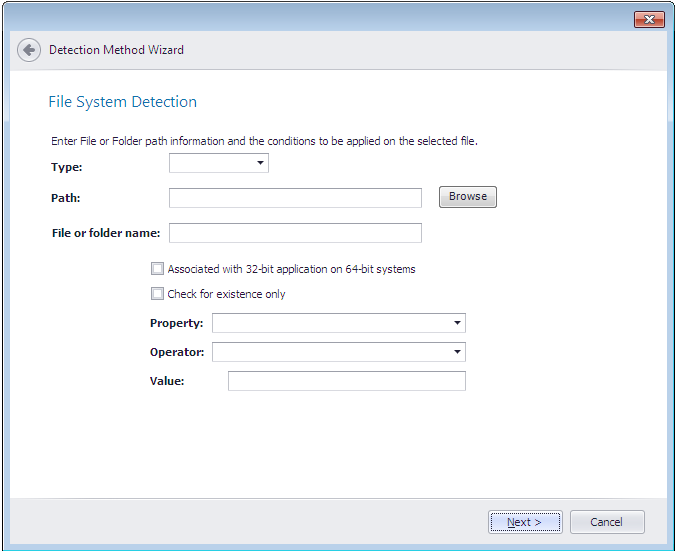The height and width of the screenshot is (551, 675).
Task: Click inside the Path text field
Action: pos(295,198)
